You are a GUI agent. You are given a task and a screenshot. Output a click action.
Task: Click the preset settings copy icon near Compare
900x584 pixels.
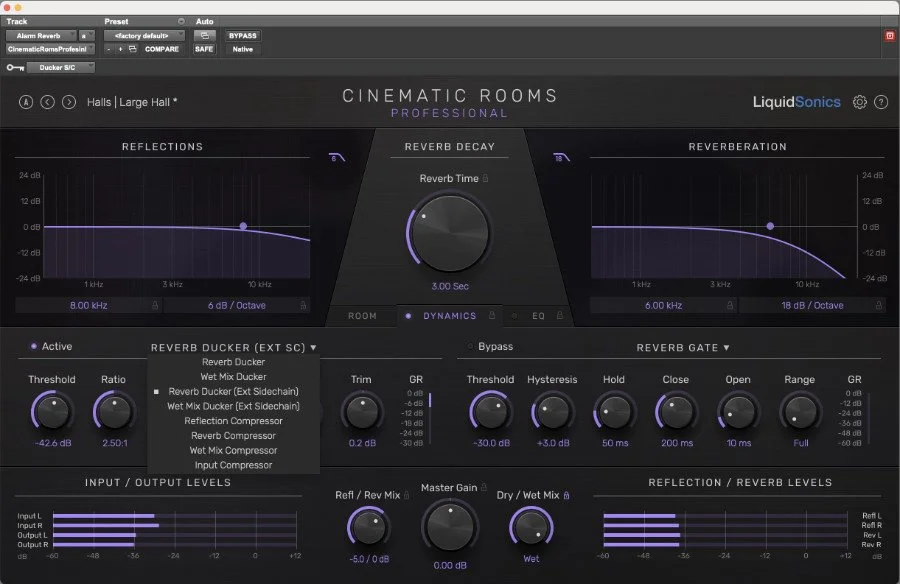coord(133,49)
